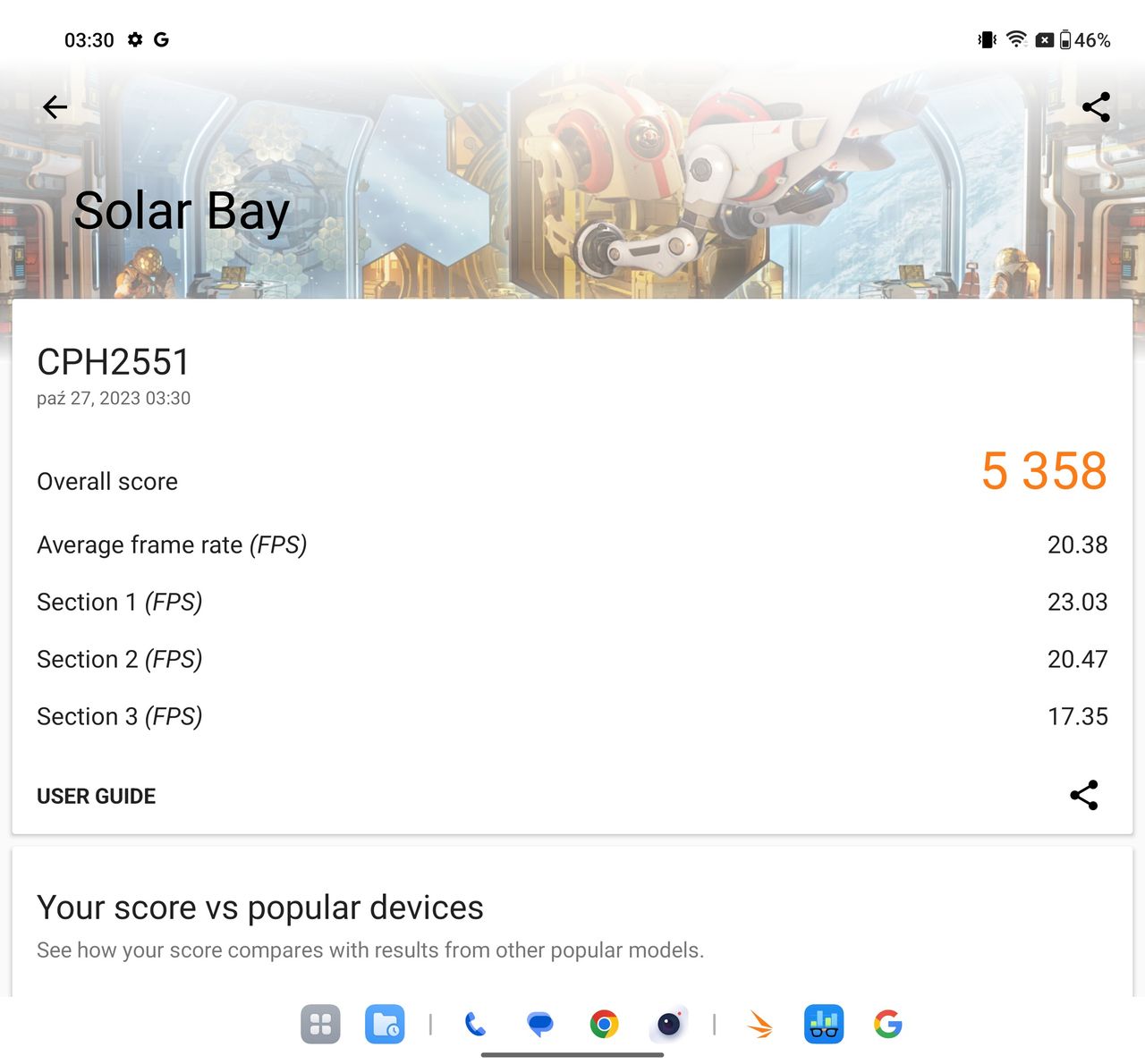Go back using the arrow icon
1145x1064 pixels.
(x=55, y=107)
